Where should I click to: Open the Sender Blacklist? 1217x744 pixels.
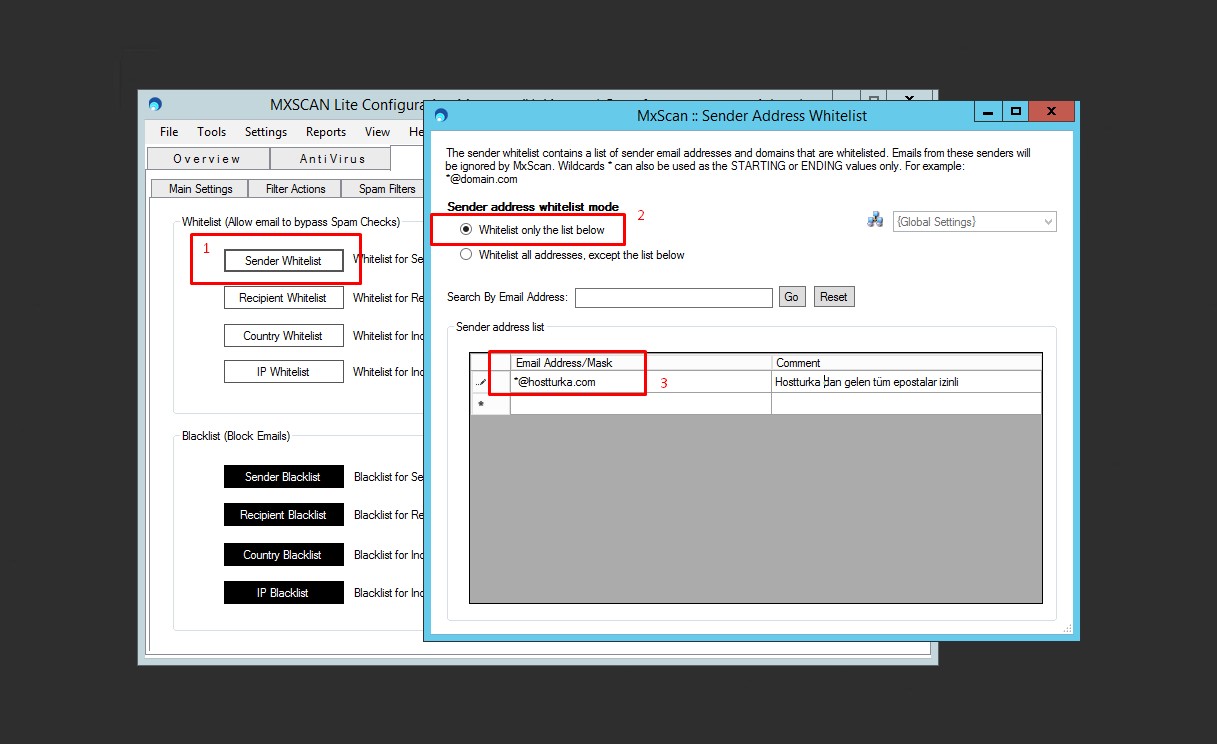(x=283, y=476)
